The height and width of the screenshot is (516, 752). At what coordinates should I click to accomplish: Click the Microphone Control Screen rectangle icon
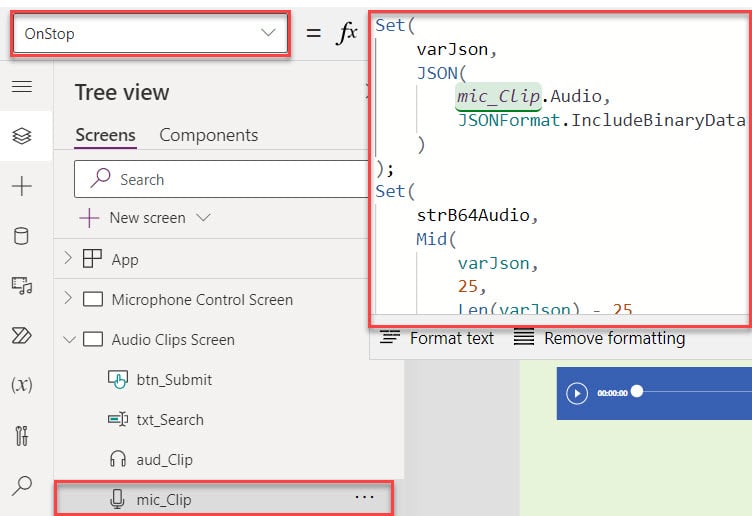click(93, 299)
